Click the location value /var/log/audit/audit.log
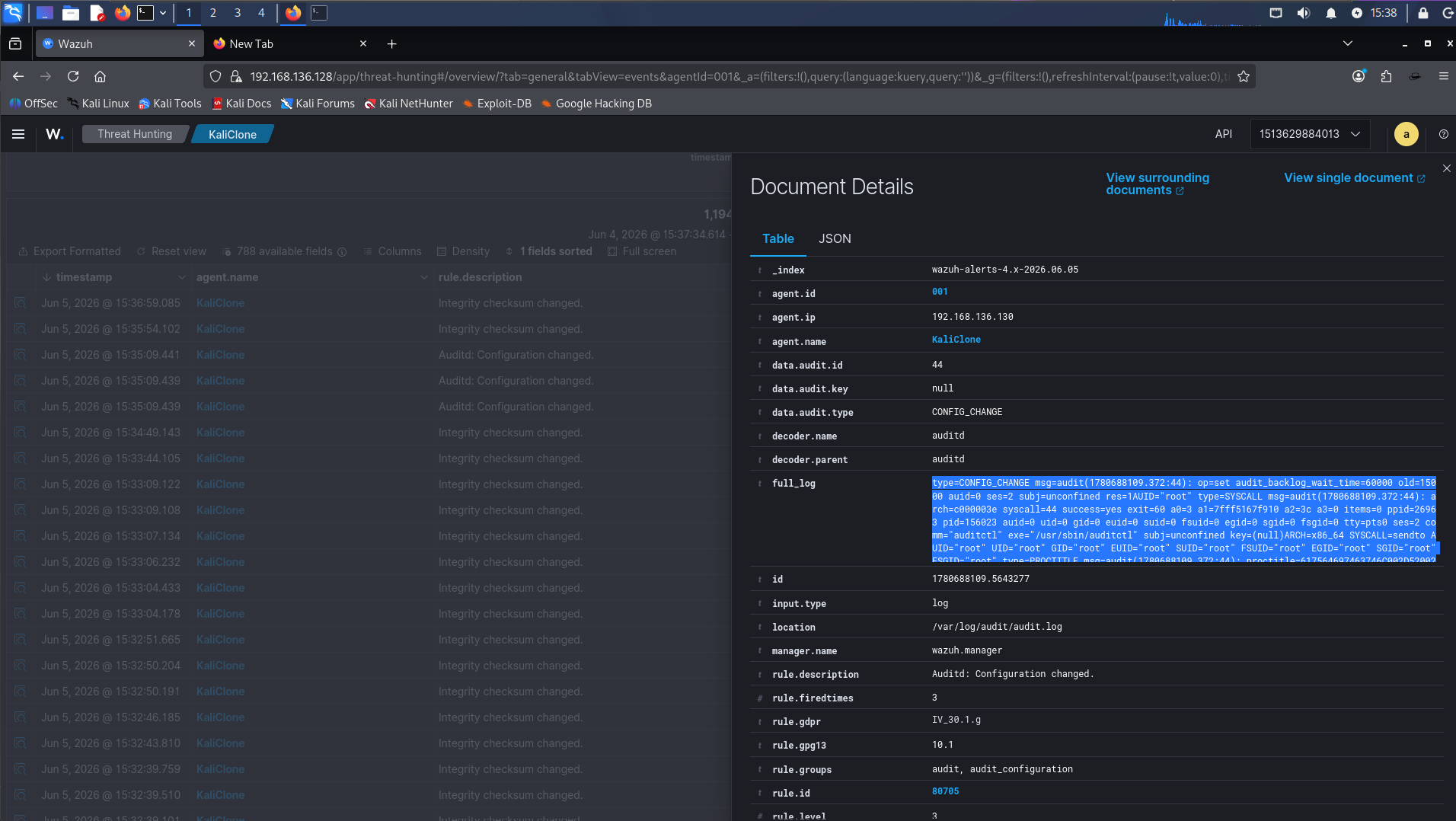 pyautogui.click(x=997, y=627)
